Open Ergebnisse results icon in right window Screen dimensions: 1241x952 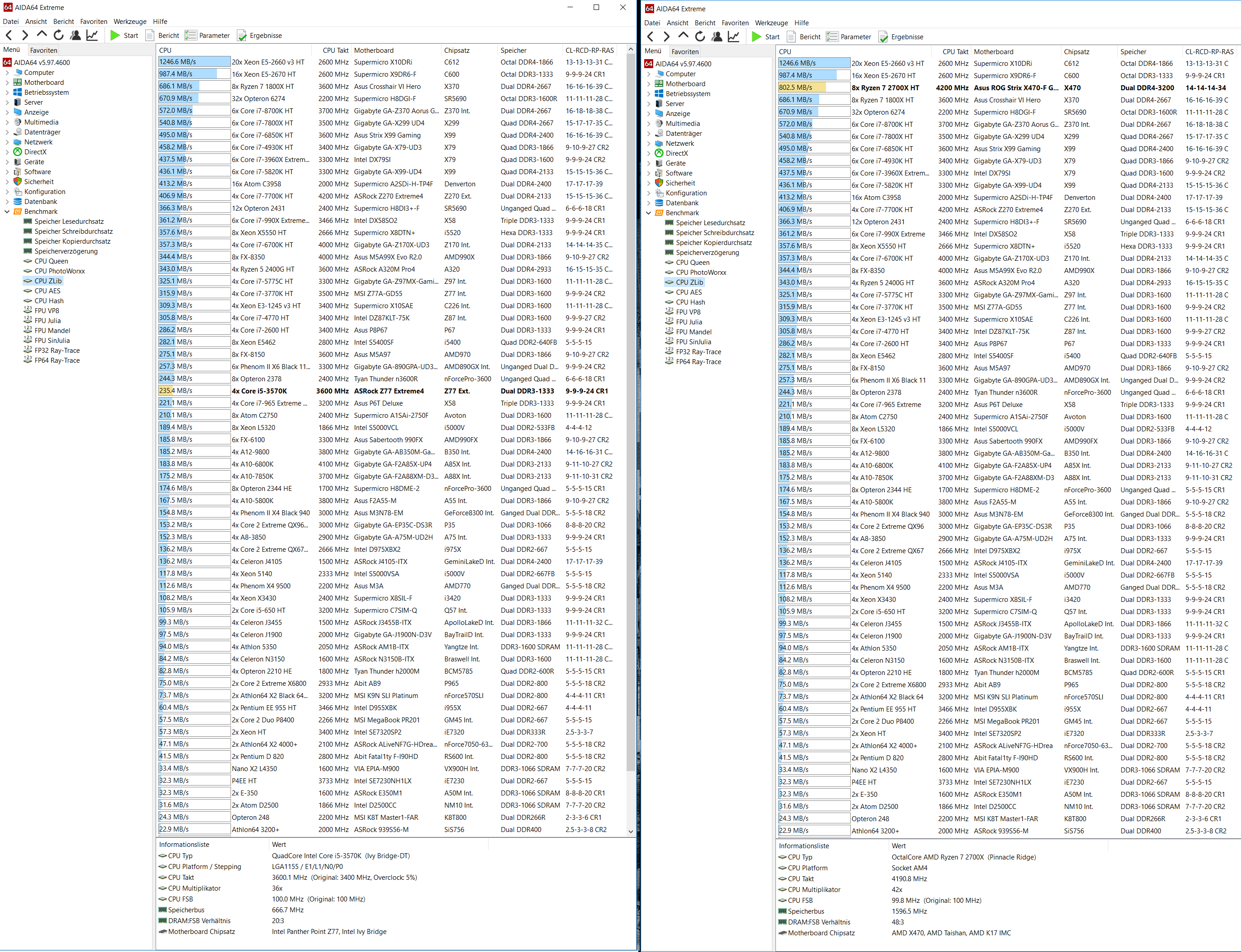[x=883, y=37]
